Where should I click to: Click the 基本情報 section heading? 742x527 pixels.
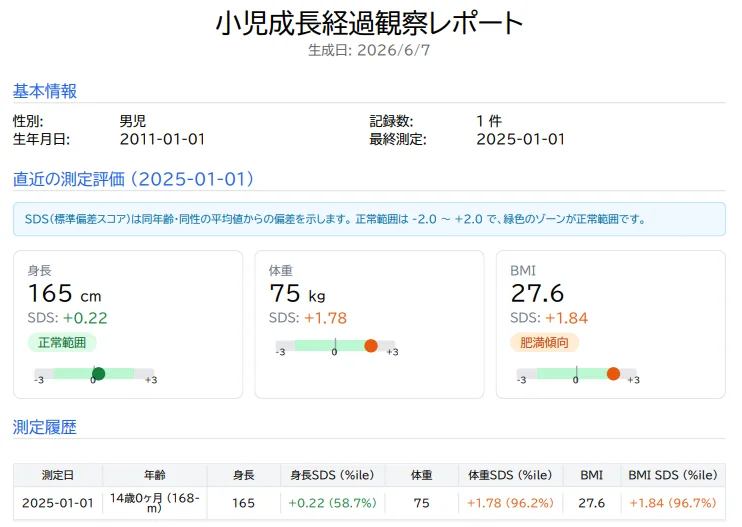click(x=45, y=91)
